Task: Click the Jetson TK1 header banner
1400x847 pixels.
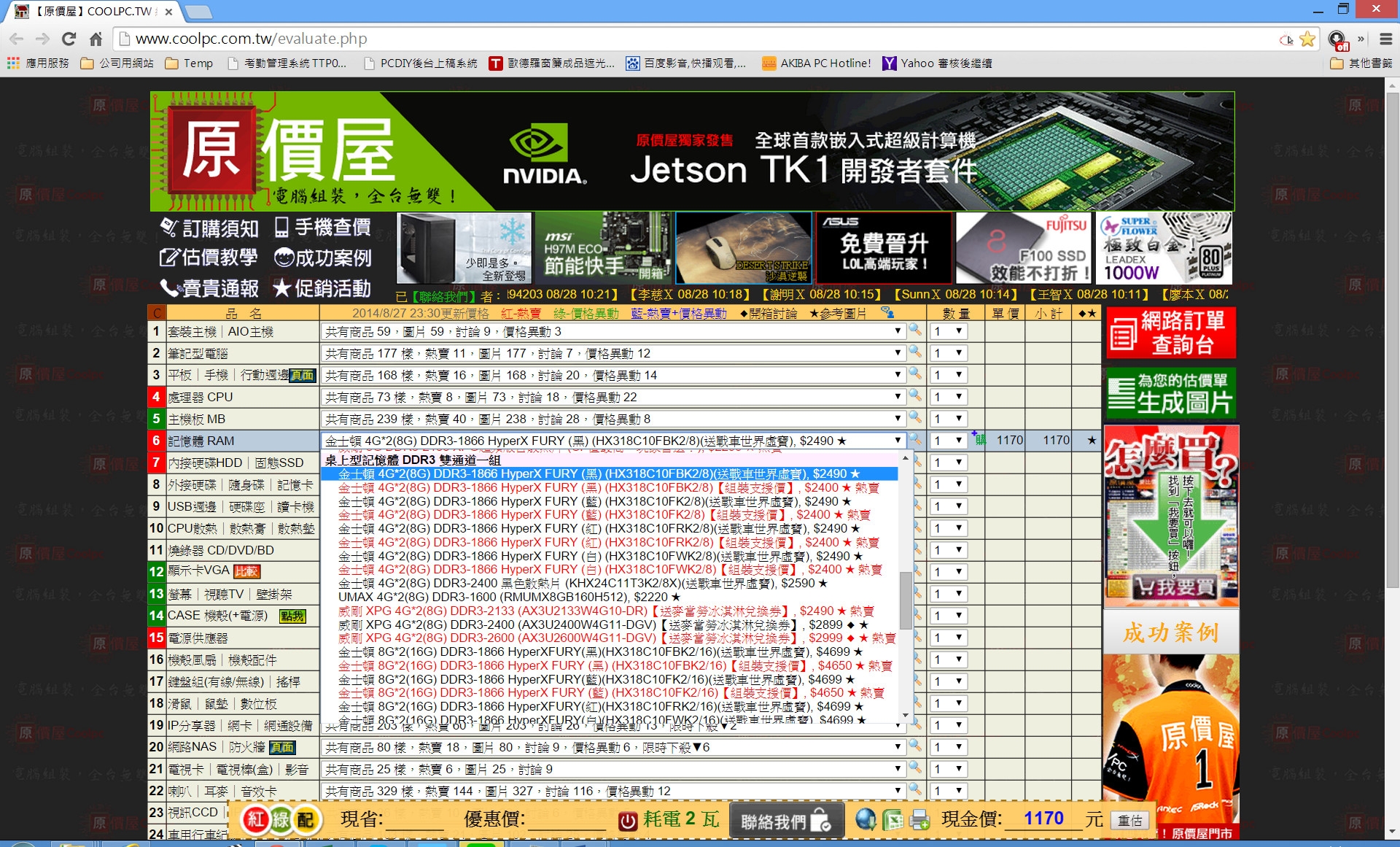Action: (692, 151)
